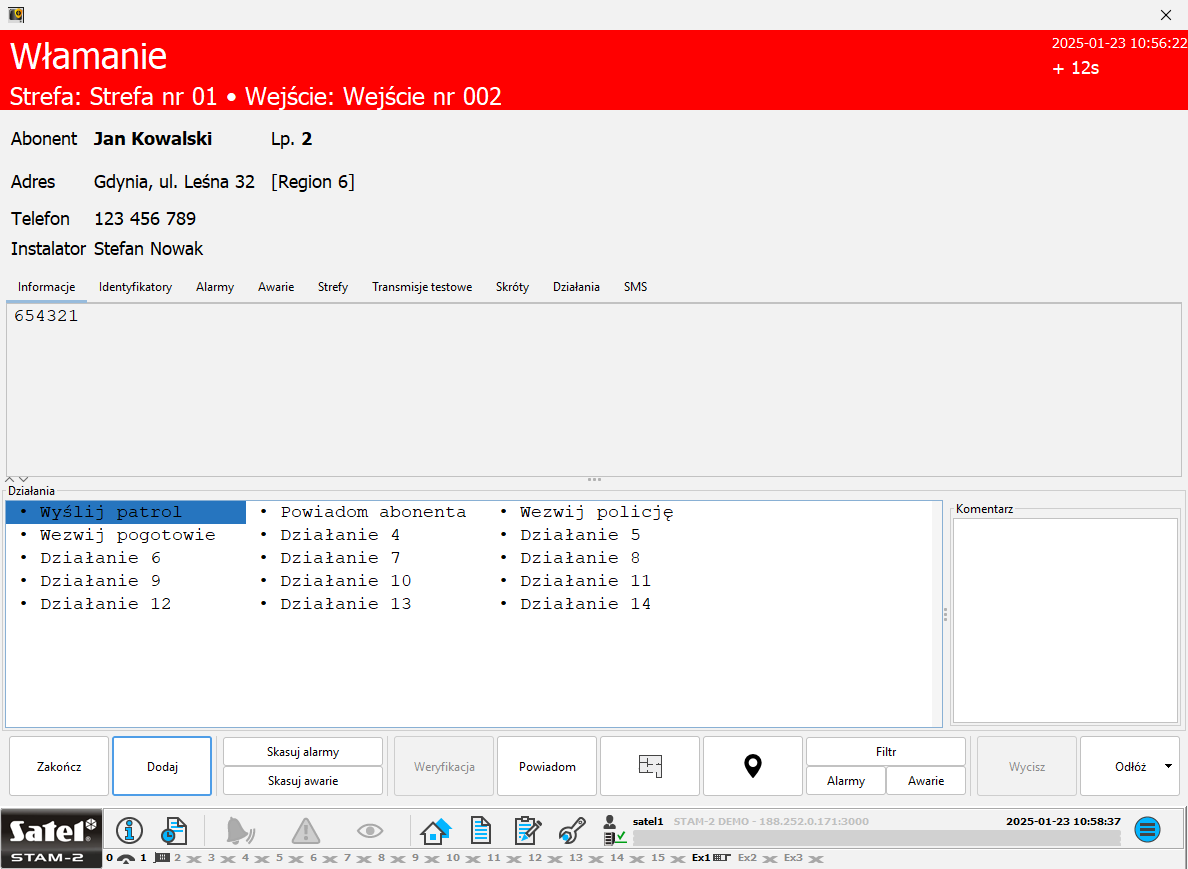1188x869 pixels.
Task: Click the info icon in bottom toolbar
Action: coord(129,830)
